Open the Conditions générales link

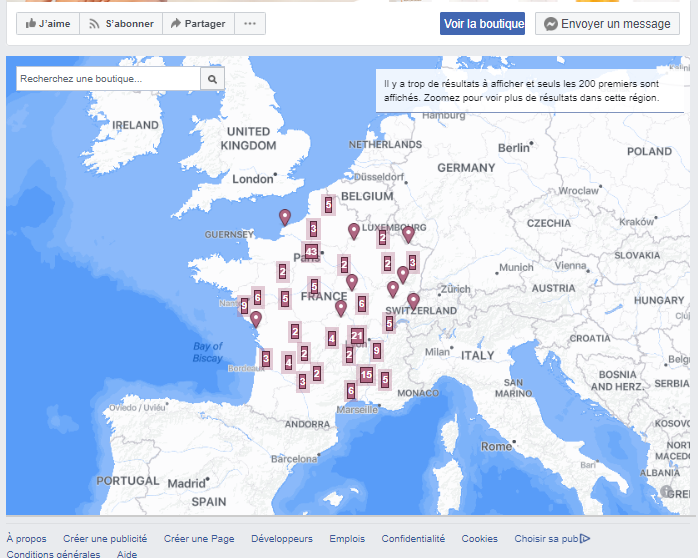53,554
